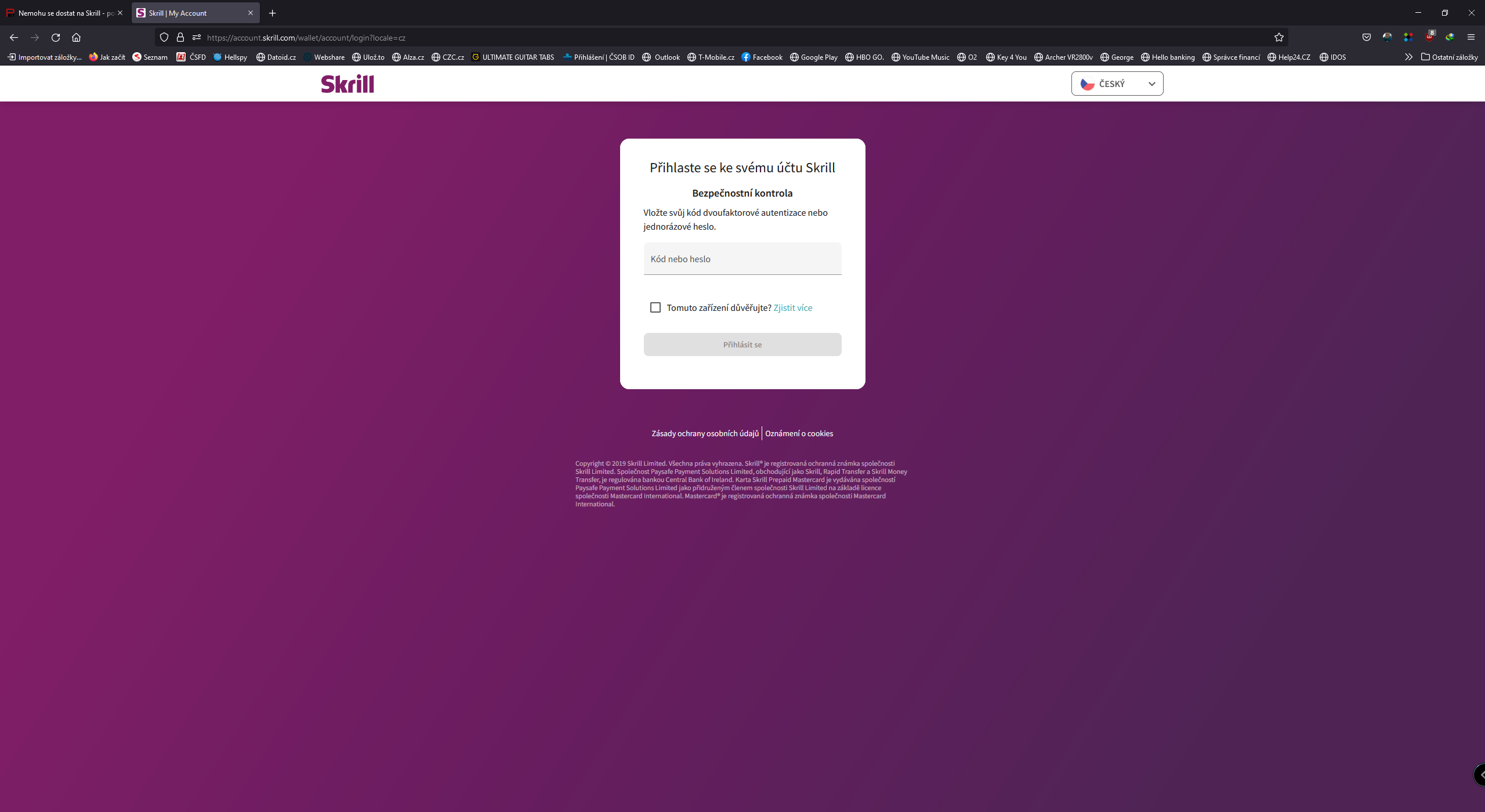1485x812 pixels.
Task: Switch to Nemohu se dostat na Skrill tab
Action: [x=61, y=13]
